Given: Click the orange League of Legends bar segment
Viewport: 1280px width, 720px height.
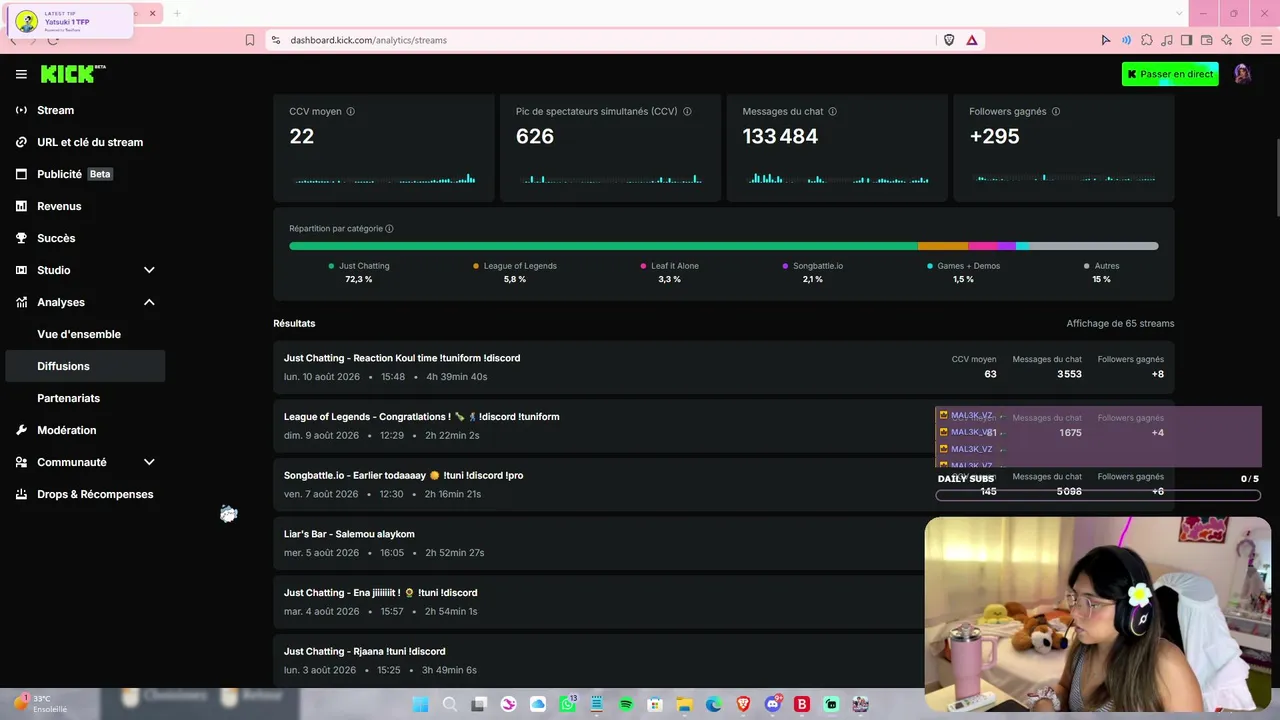Looking at the screenshot, I should 943,246.
